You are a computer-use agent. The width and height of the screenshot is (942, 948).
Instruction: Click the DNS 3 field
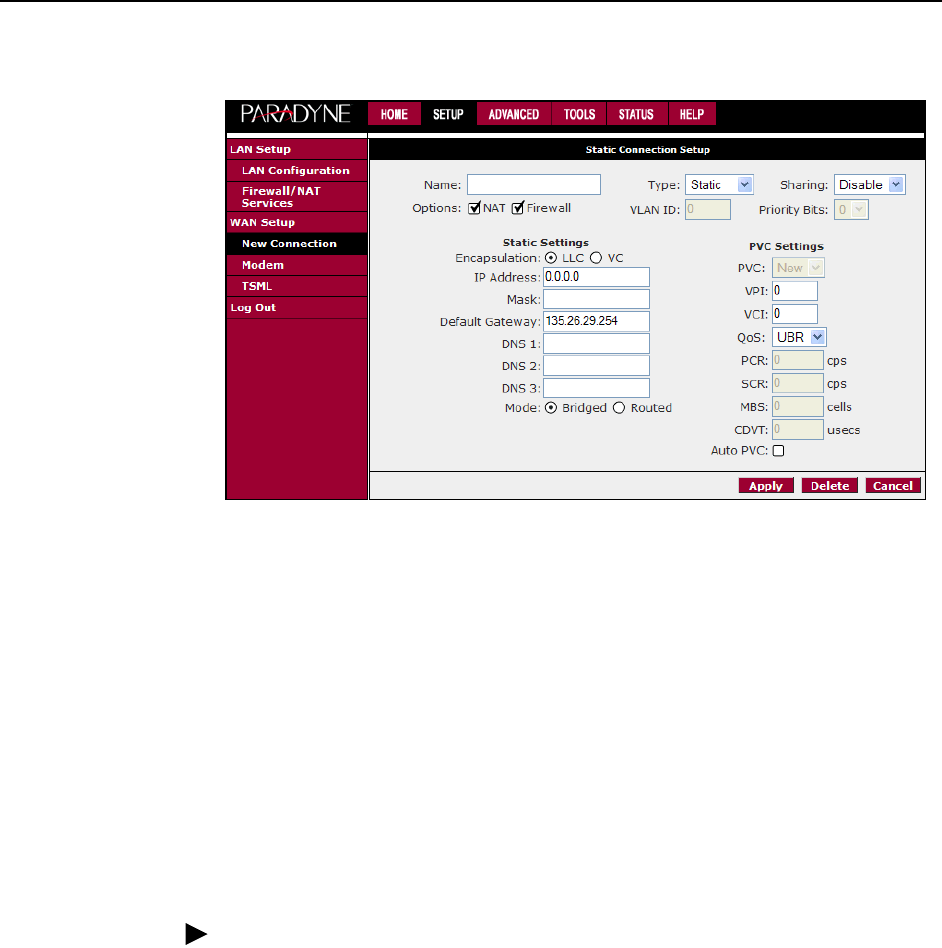click(596, 388)
